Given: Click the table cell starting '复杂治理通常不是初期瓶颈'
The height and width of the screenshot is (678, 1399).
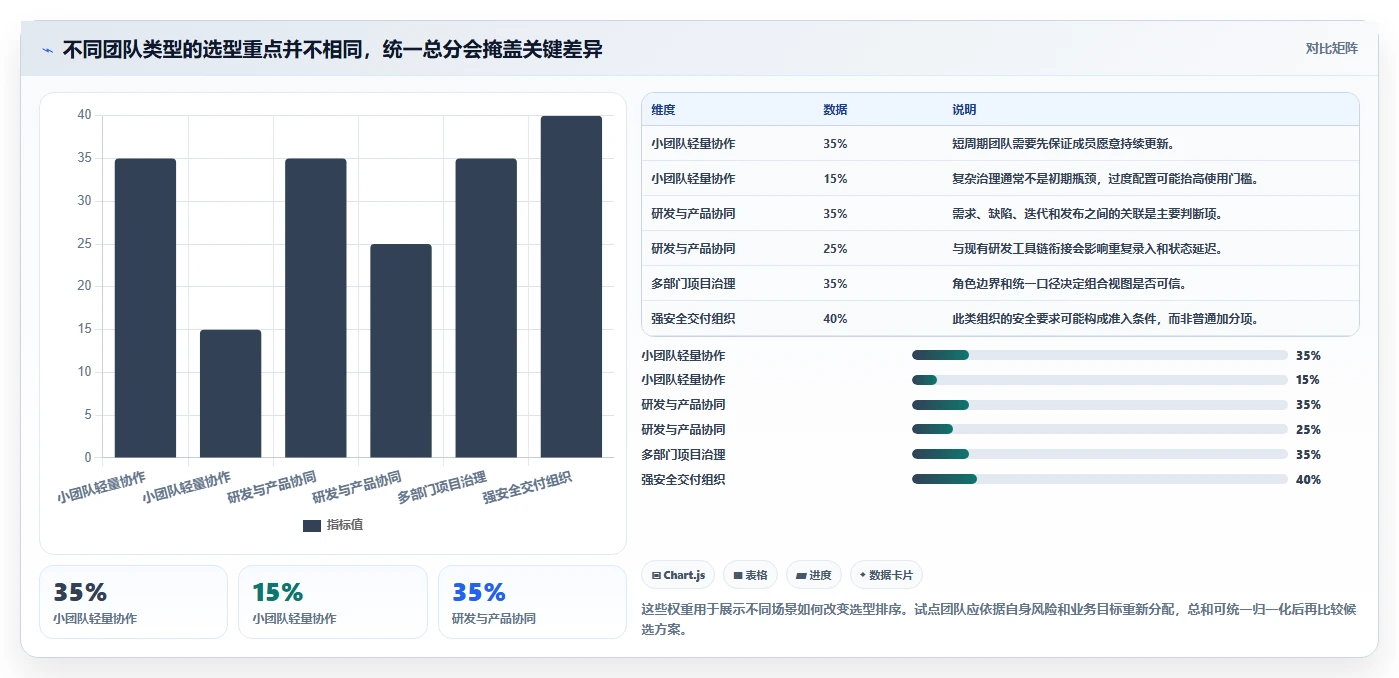Looking at the screenshot, I should pos(1105,179).
